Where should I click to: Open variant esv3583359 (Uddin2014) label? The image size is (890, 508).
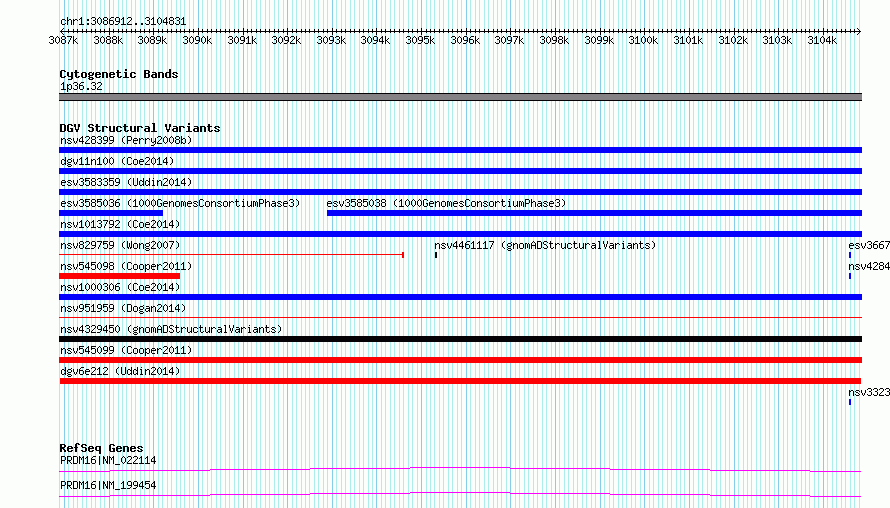(126, 182)
